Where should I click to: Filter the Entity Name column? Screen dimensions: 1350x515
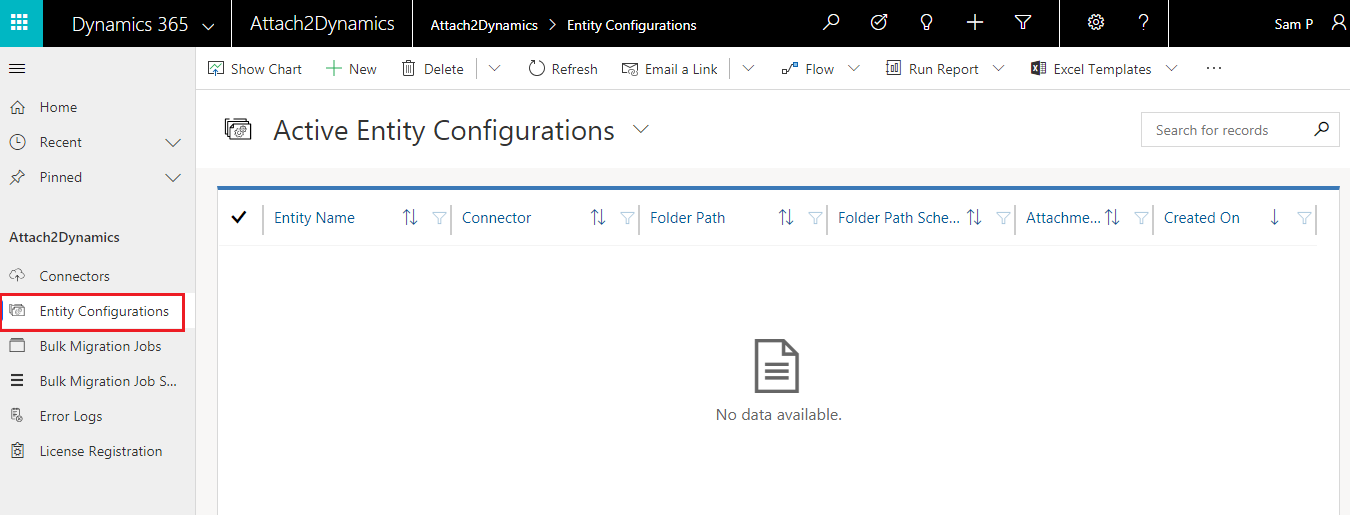click(x=439, y=218)
